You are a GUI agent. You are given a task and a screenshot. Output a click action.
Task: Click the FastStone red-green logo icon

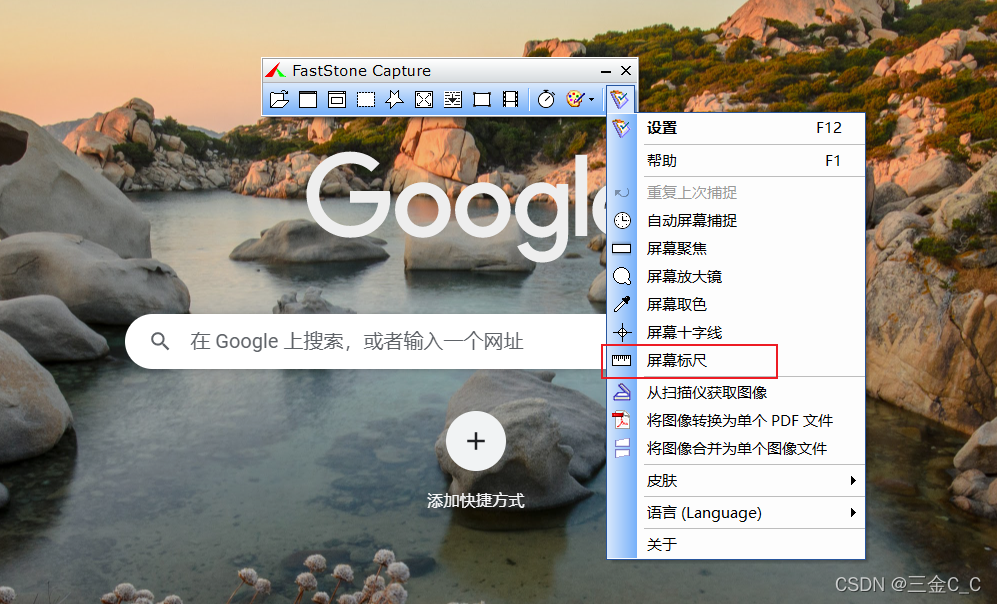[276, 71]
